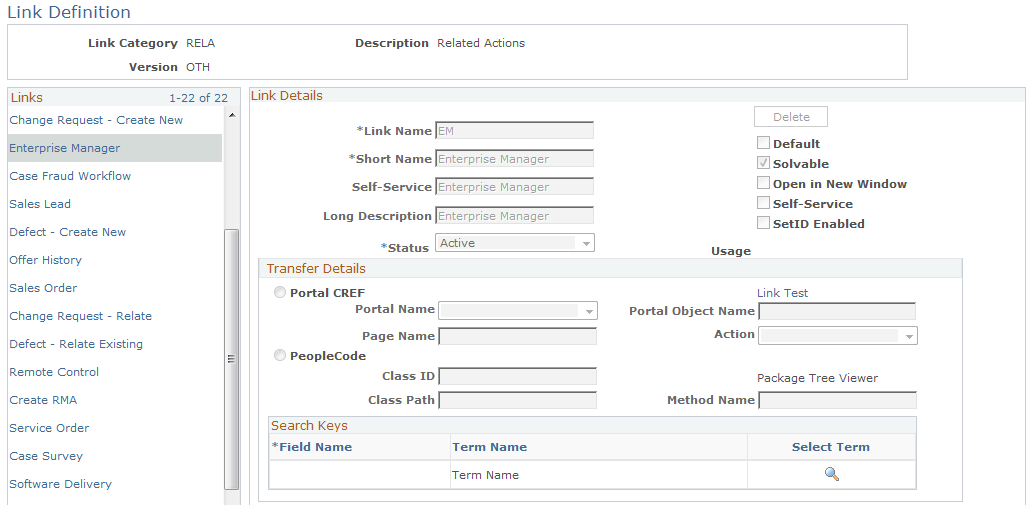This screenshot has height=505, width=1035.
Task: Focus the Portal Object Name field
Action: [837, 312]
